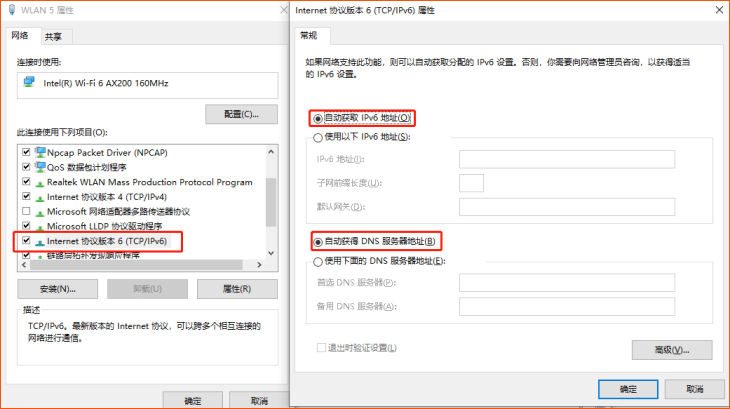Toggle the Microsoft LLDP 协议驱动程序 checkbox

click(26, 226)
